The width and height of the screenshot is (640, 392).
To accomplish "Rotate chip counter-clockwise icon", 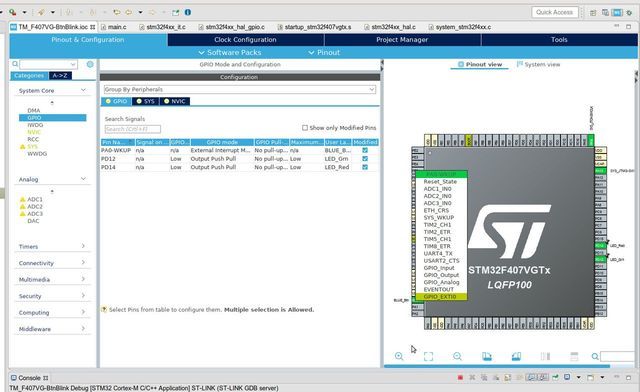I will coord(516,356).
